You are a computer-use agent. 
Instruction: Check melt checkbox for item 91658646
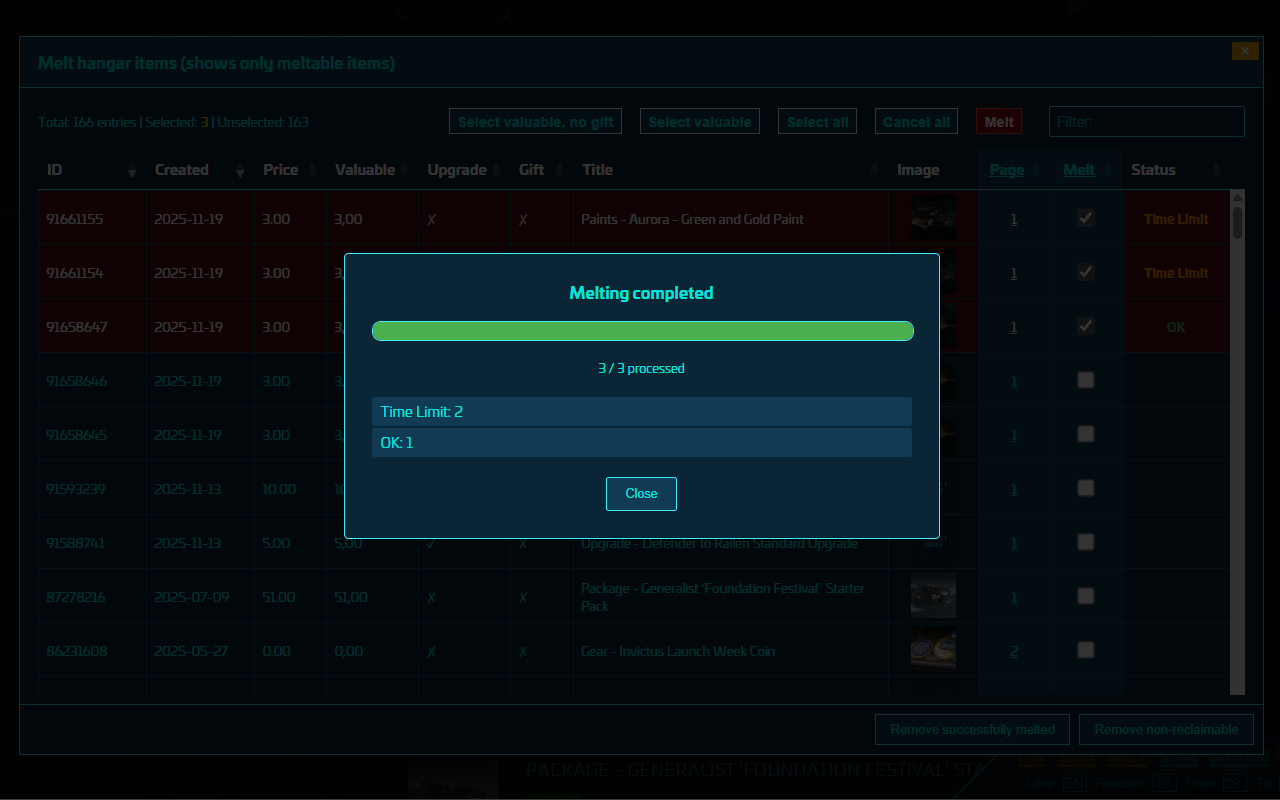pos(1085,380)
